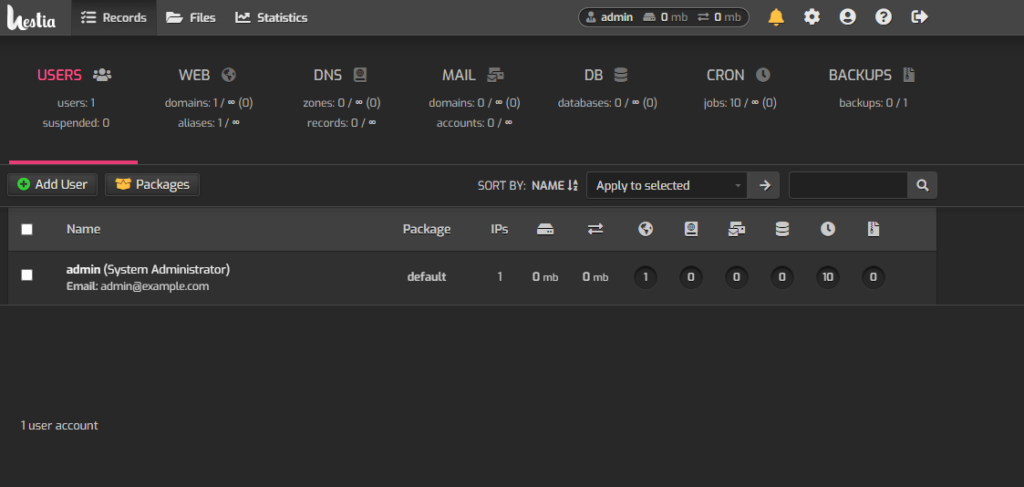
Task: Click the Add User button
Action: [53, 184]
